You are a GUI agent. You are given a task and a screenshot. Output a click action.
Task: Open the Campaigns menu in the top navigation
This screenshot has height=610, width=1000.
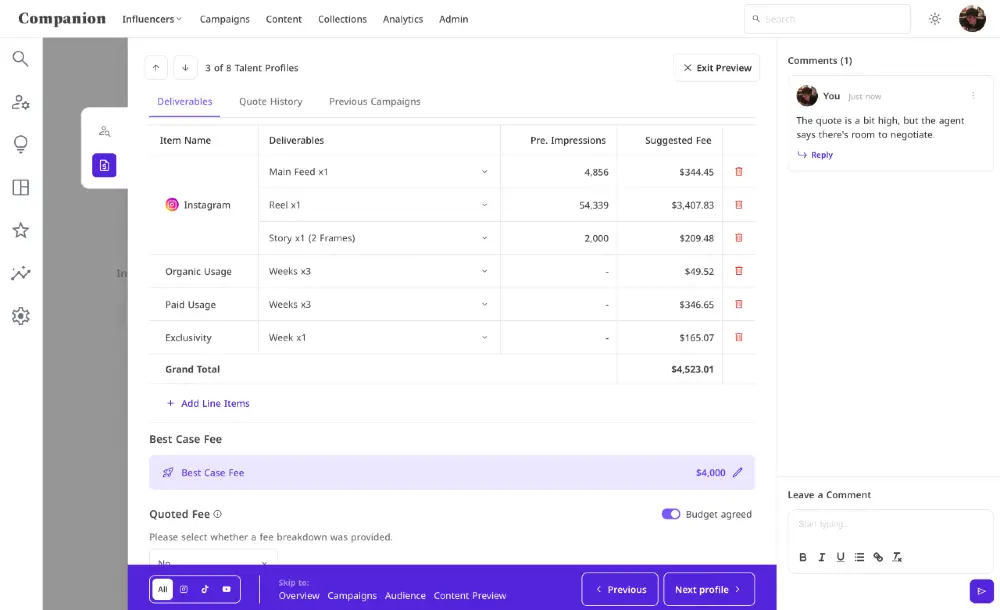click(224, 19)
